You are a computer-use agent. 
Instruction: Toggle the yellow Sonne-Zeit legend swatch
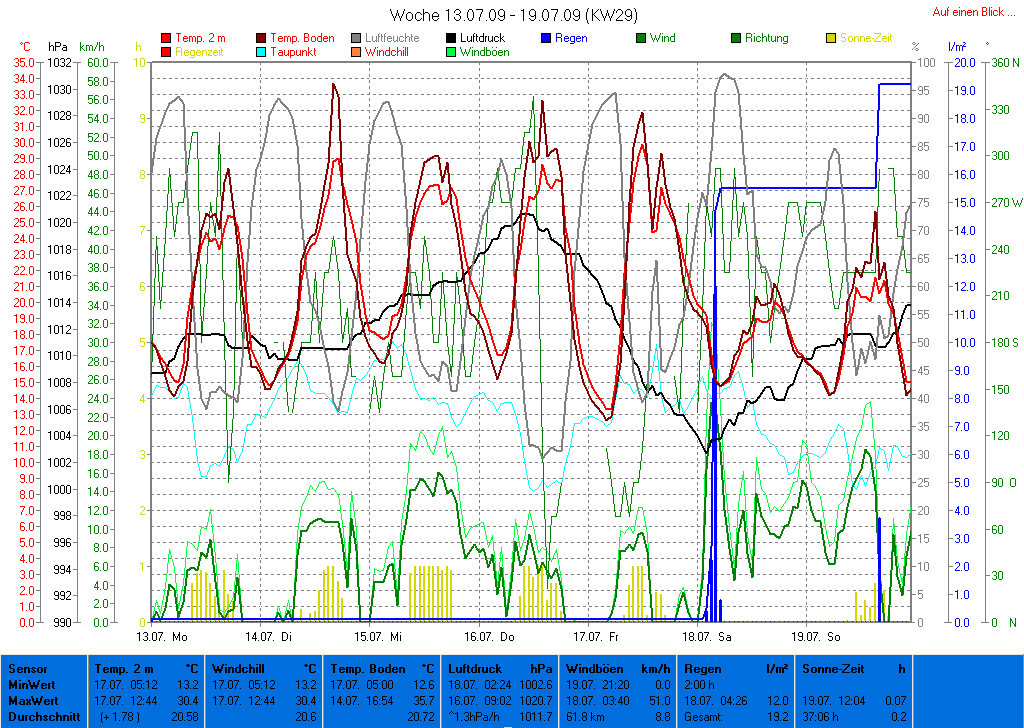point(832,39)
